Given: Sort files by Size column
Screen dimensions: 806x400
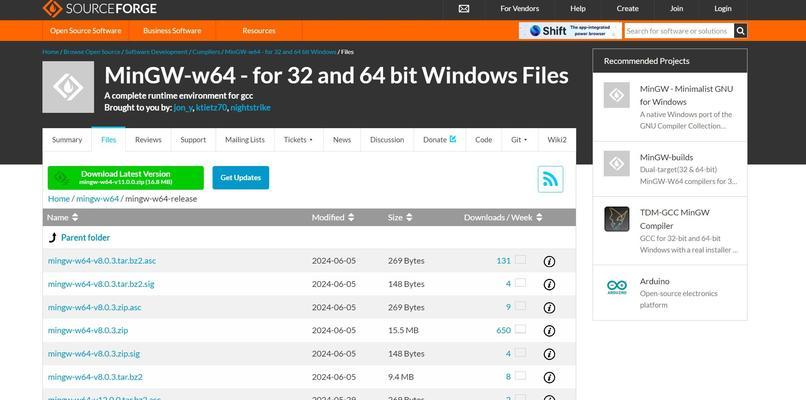Looking at the screenshot, I should click(x=400, y=217).
